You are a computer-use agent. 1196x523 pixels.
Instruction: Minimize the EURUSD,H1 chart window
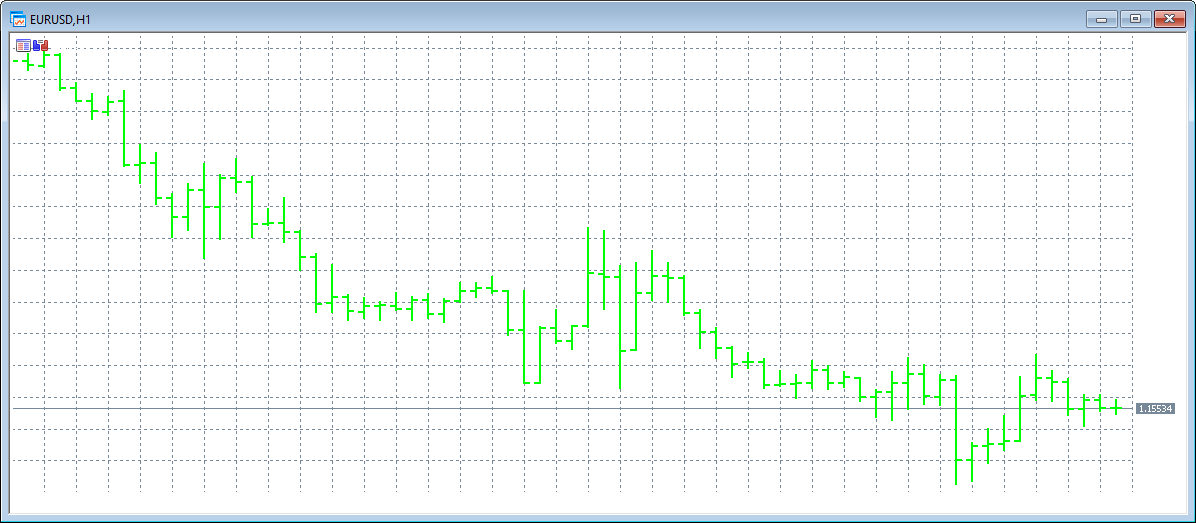click(1101, 19)
